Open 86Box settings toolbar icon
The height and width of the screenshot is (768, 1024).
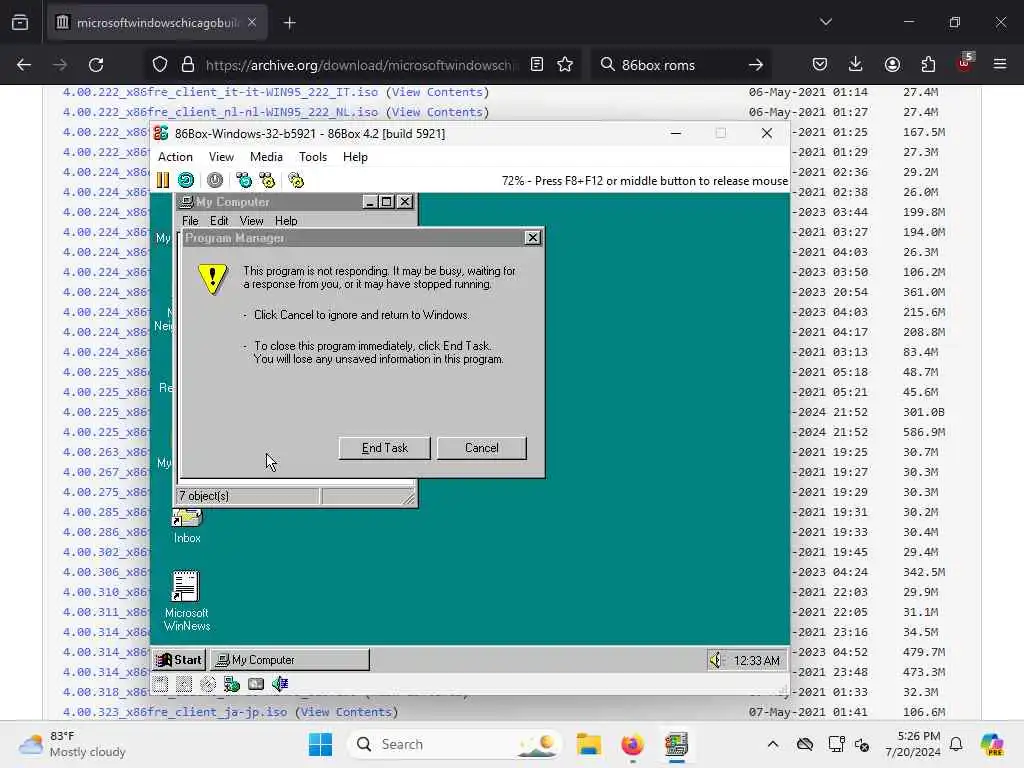296,180
